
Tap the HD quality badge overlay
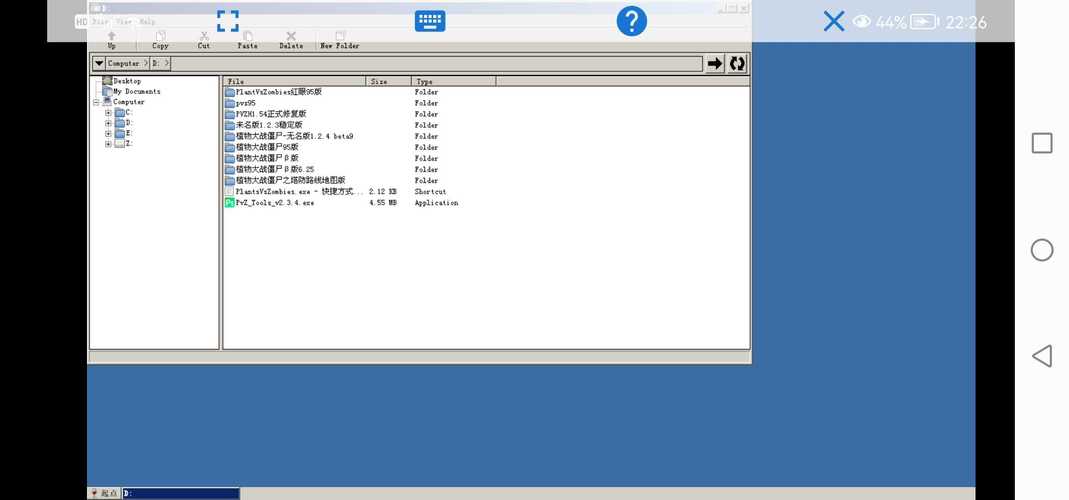81,22
